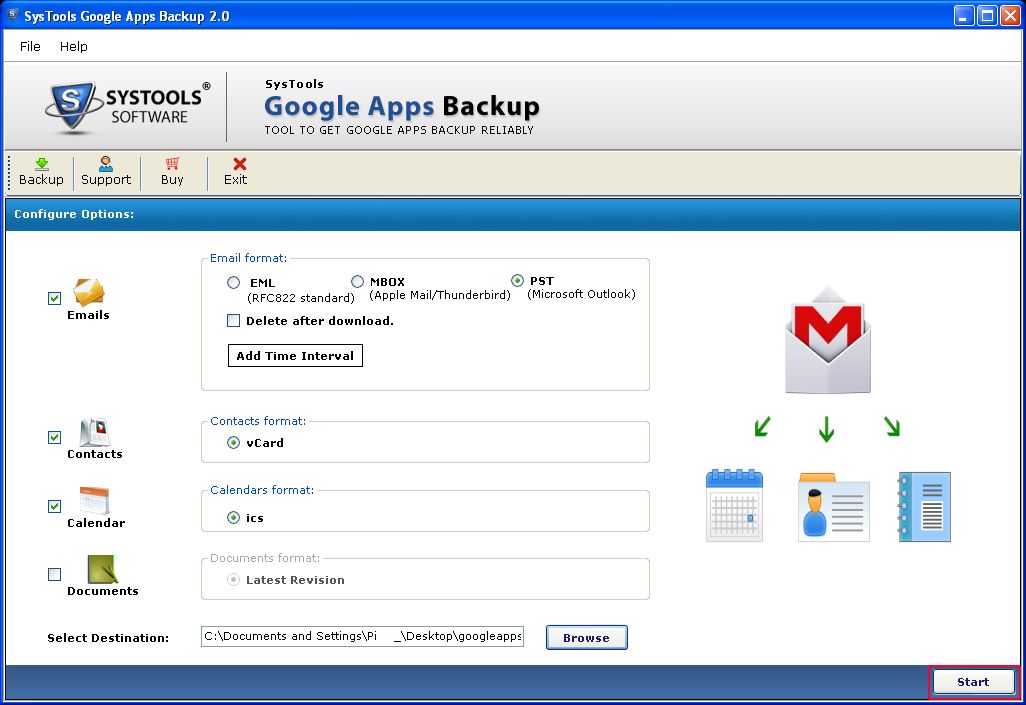Screen dimensions: 1026x705
Task: Minimize the Google Apps Backup window
Action: [x=963, y=16]
